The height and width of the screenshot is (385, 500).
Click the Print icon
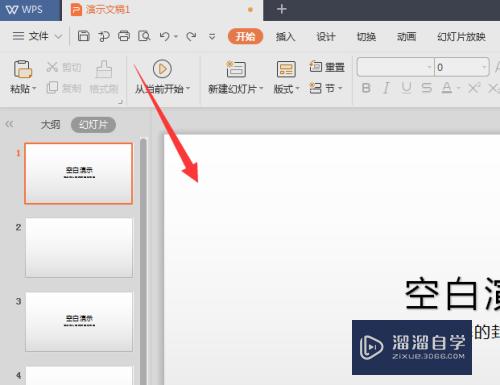[124, 36]
